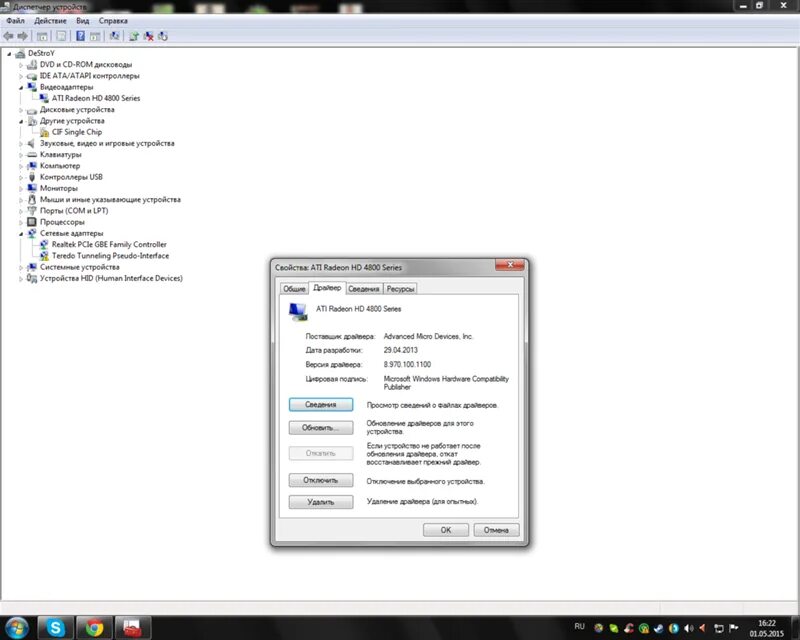Click the Контроллеры USB icon
The width and height of the screenshot is (800, 640).
point(32,177)
